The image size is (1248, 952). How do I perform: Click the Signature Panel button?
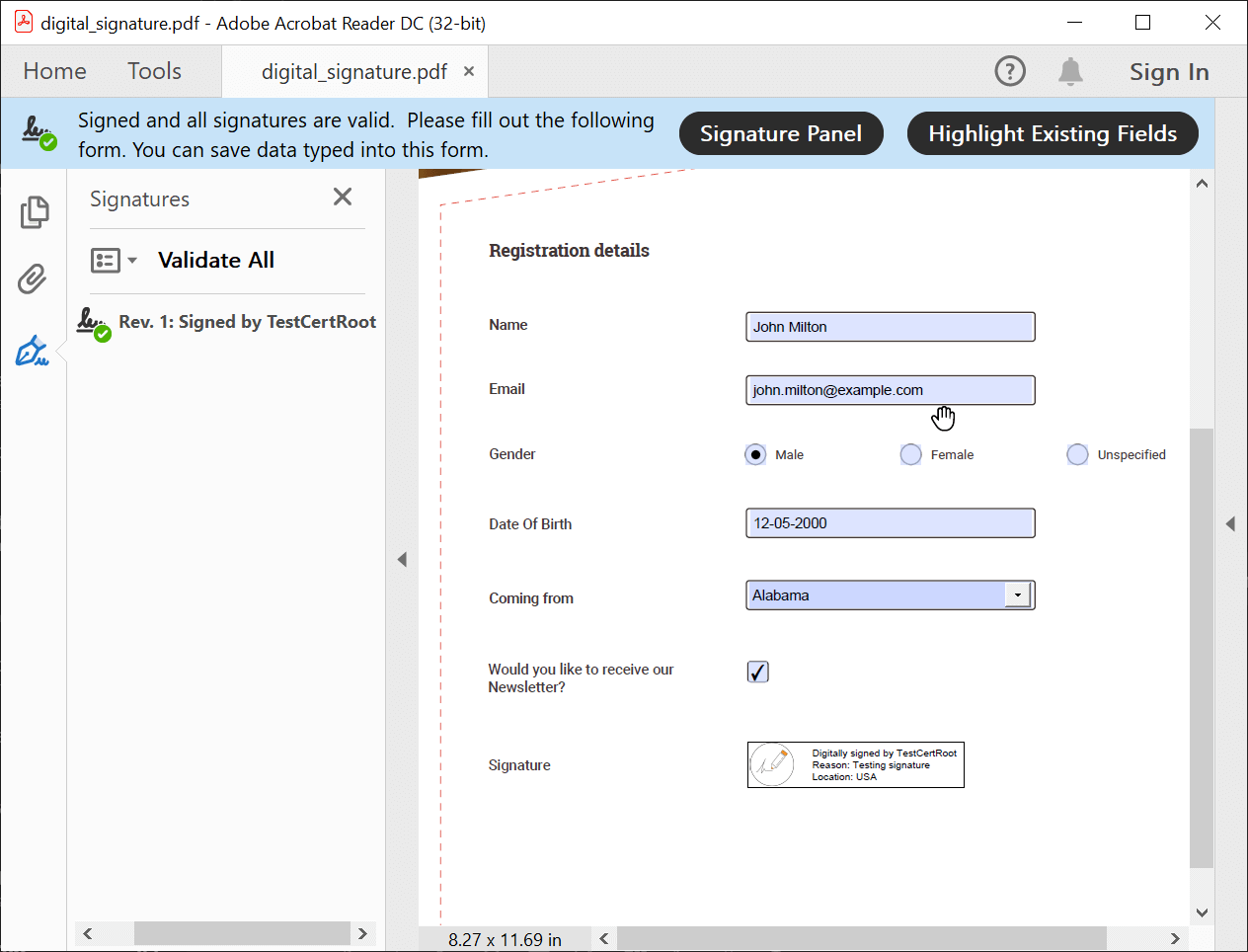coord(780,133)
